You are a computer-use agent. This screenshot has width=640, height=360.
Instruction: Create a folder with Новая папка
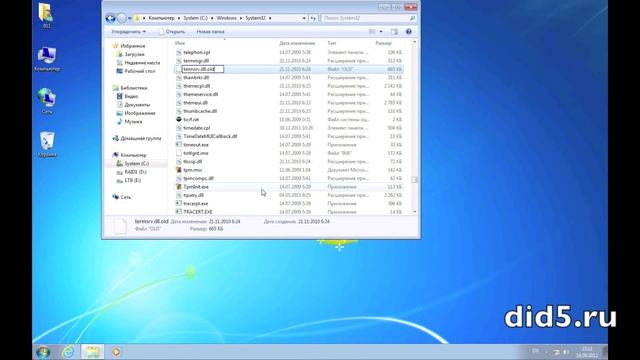(211, 31)
